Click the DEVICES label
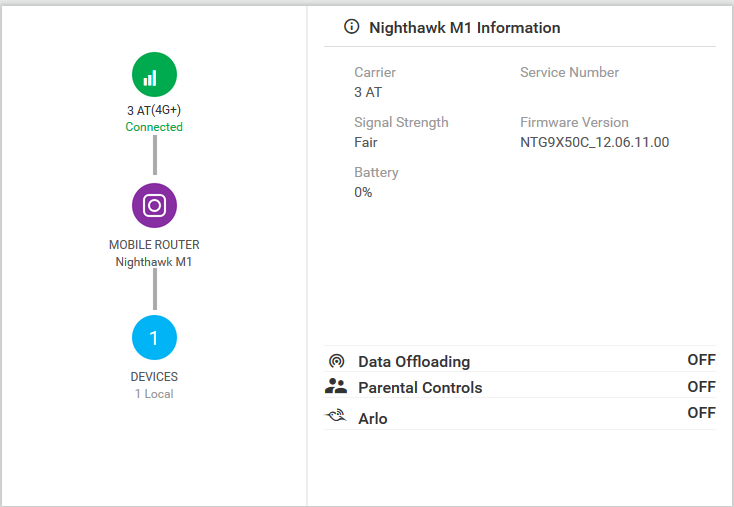 coord(154,377)
